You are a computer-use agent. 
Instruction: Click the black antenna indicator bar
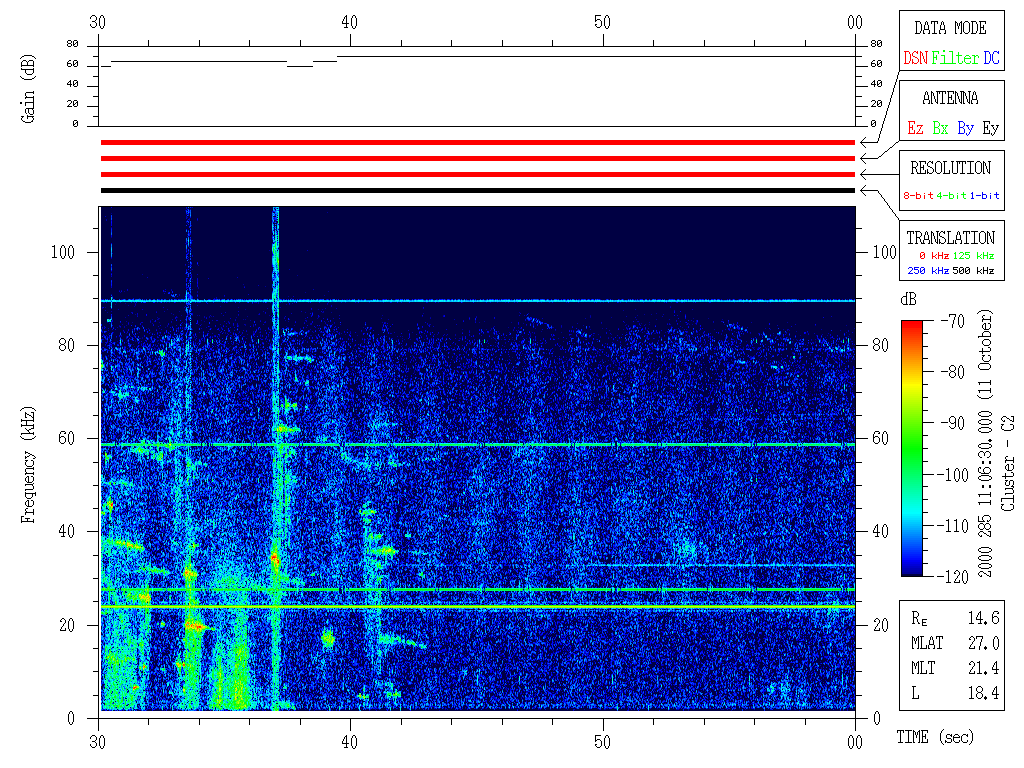(x=478, y=190)
